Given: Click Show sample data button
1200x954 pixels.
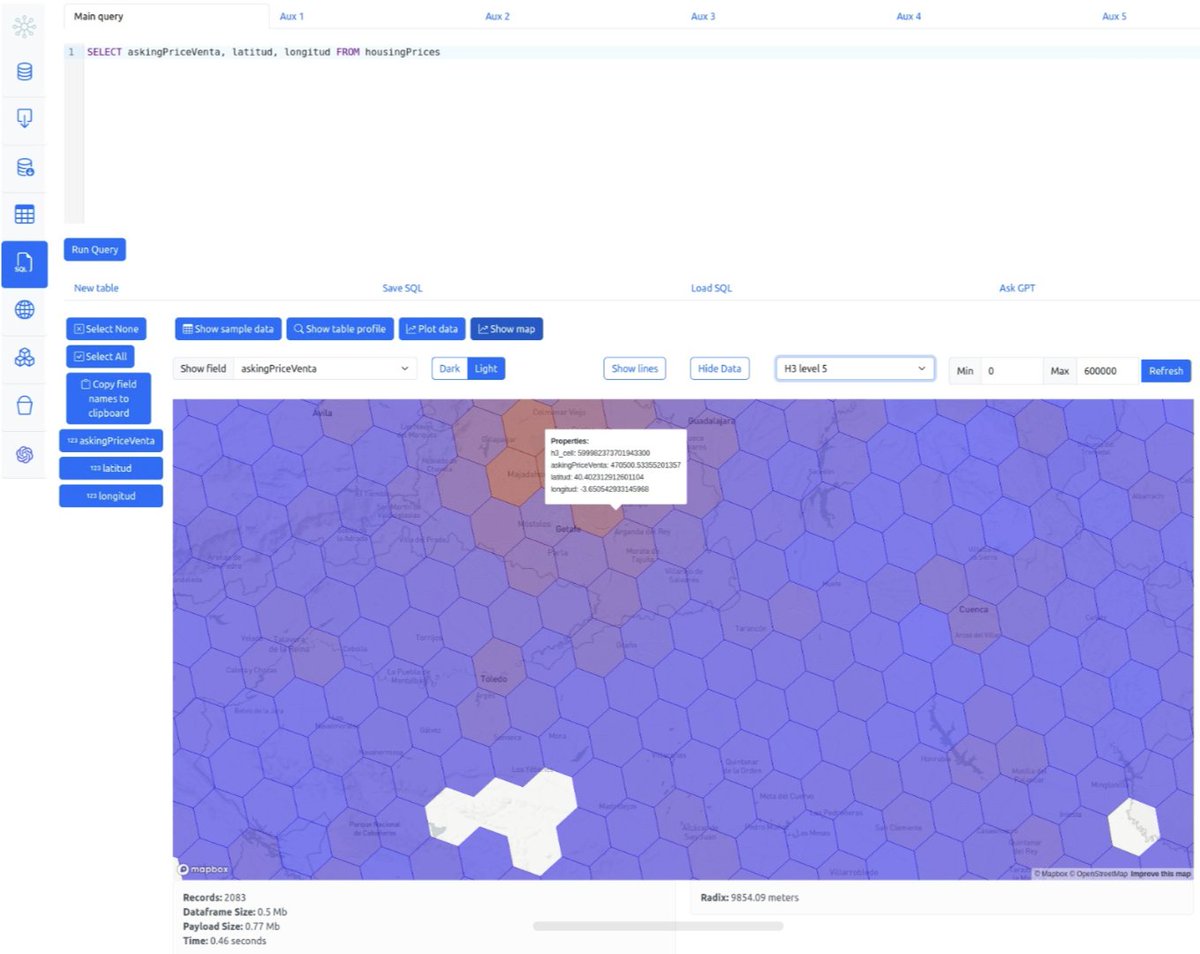Looking at the screenshot, I should (x=228, y=329).
